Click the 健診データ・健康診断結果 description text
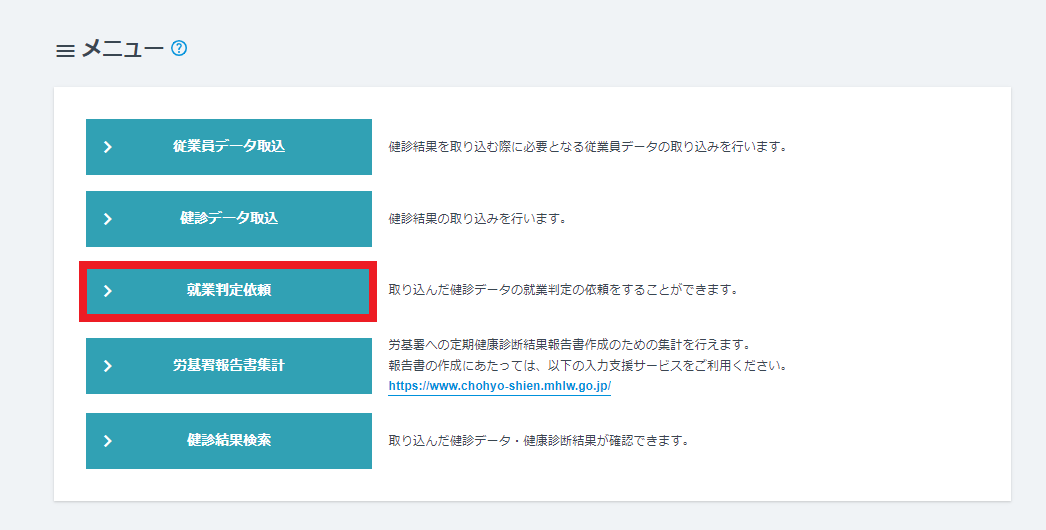Screen dimensions: 1046x530 tap(539, 441)
